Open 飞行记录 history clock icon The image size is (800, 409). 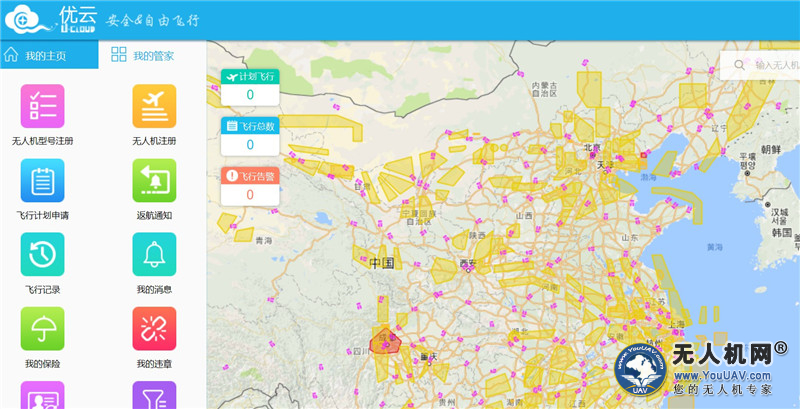click(x=42, y=254)
